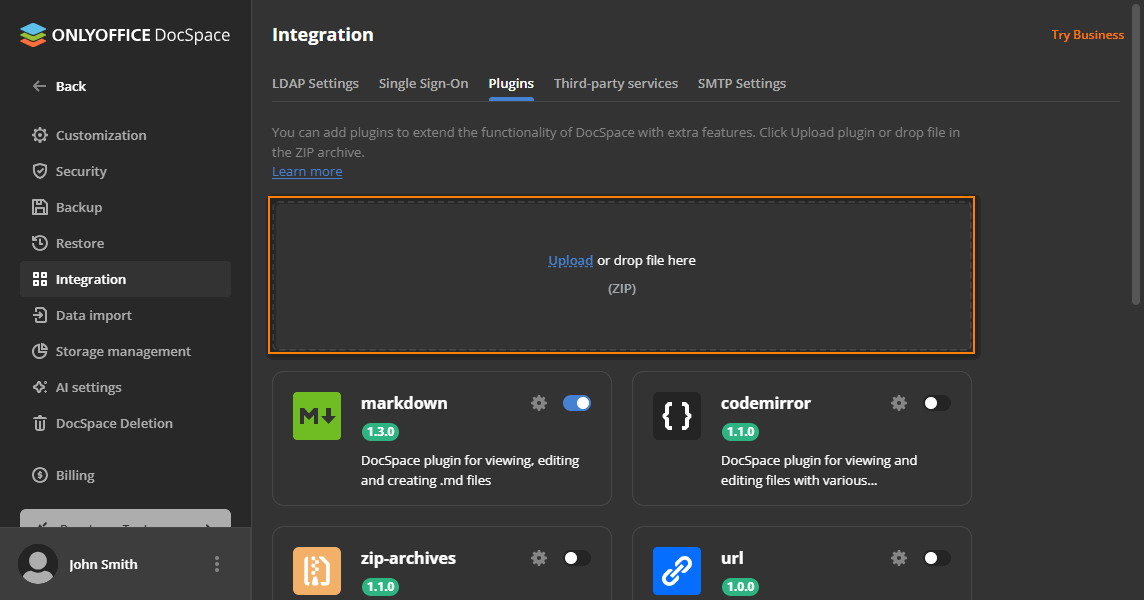Open SMTP Settings tab
Screen dimensions: 1144x600
[741, 83]
